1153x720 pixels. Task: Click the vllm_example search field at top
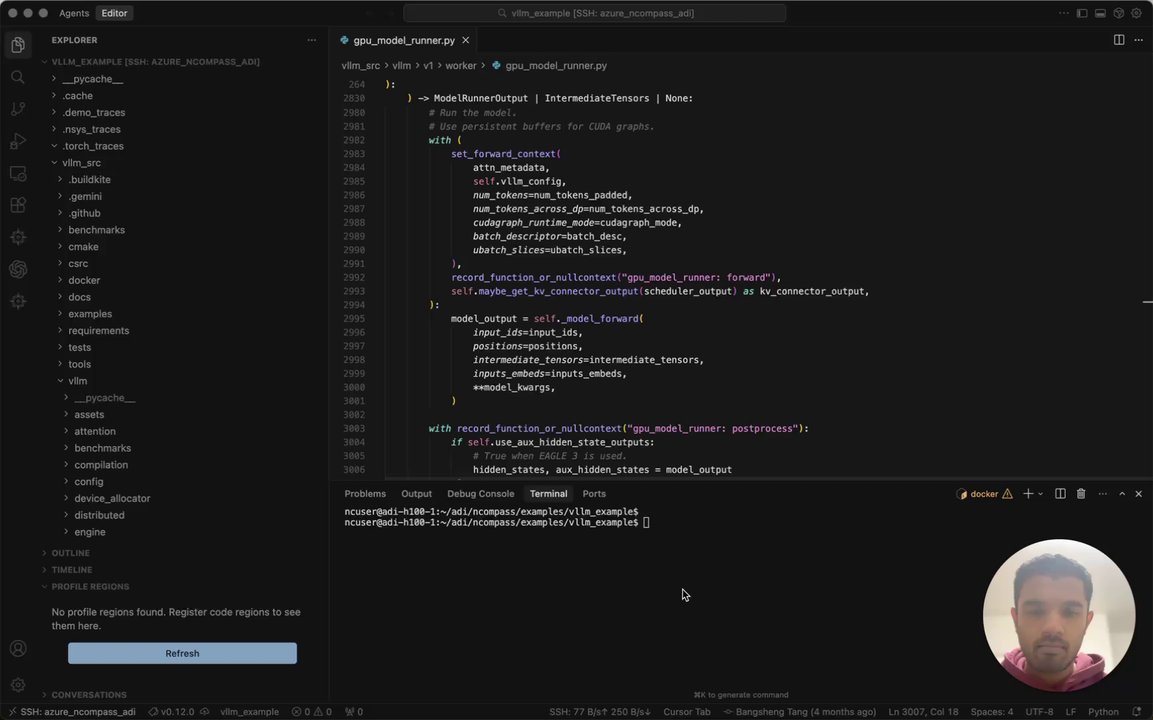click(x=594, y=13)
